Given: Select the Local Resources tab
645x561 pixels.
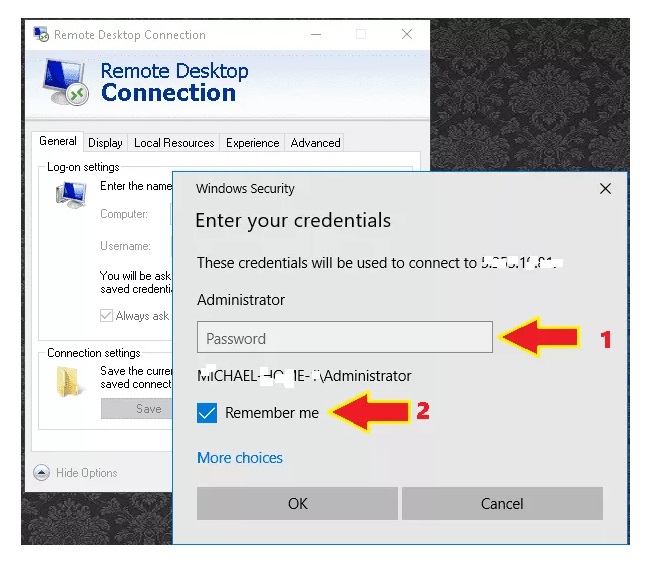Looking at the screenshot, I should coord(174,143).
